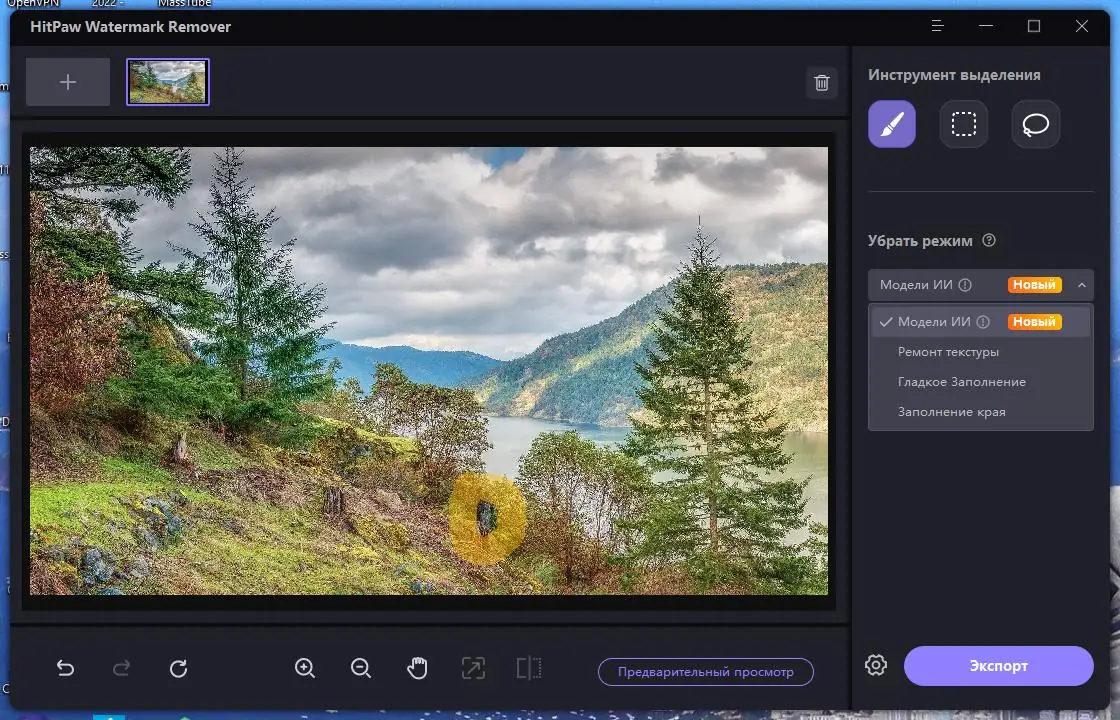Select the rectangle selection tool
This screenshot has height=720, width=1120.
[x=962, y=123]
